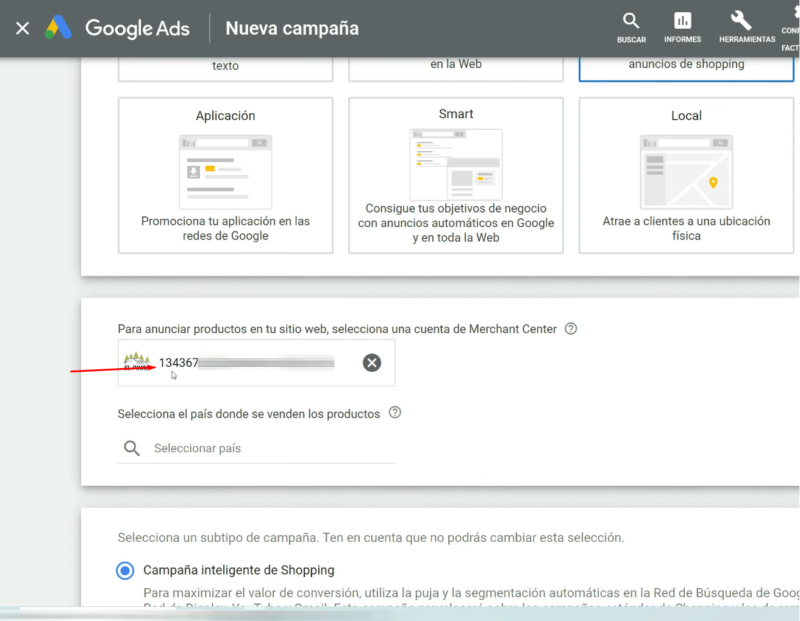Open help for product sales country

pos(395,412)
